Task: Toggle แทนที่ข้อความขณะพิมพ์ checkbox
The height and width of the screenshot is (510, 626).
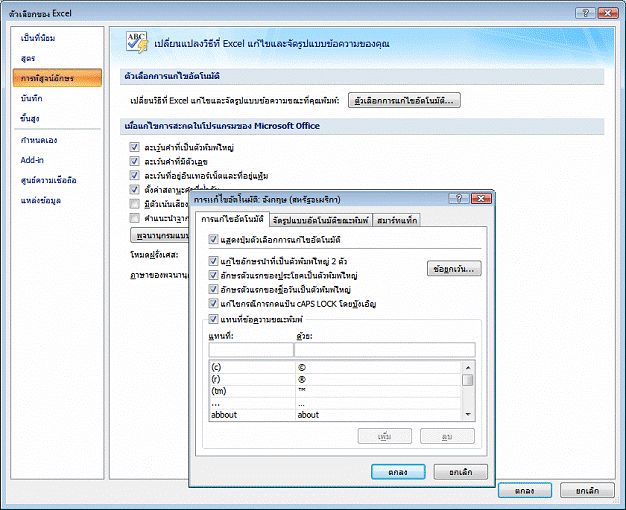Action: [213, 319]
